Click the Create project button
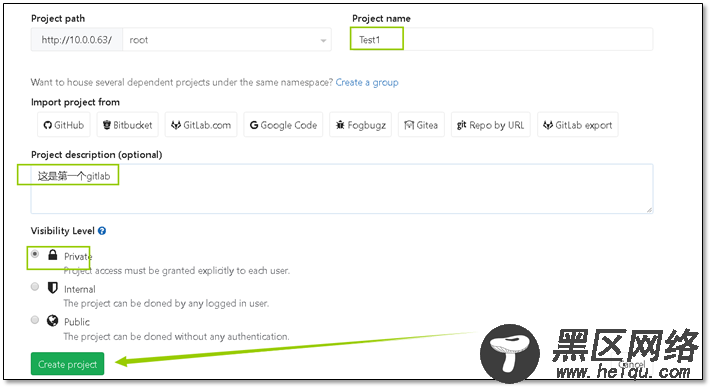This screenshot has height=389, width=712. coord(68,364)
